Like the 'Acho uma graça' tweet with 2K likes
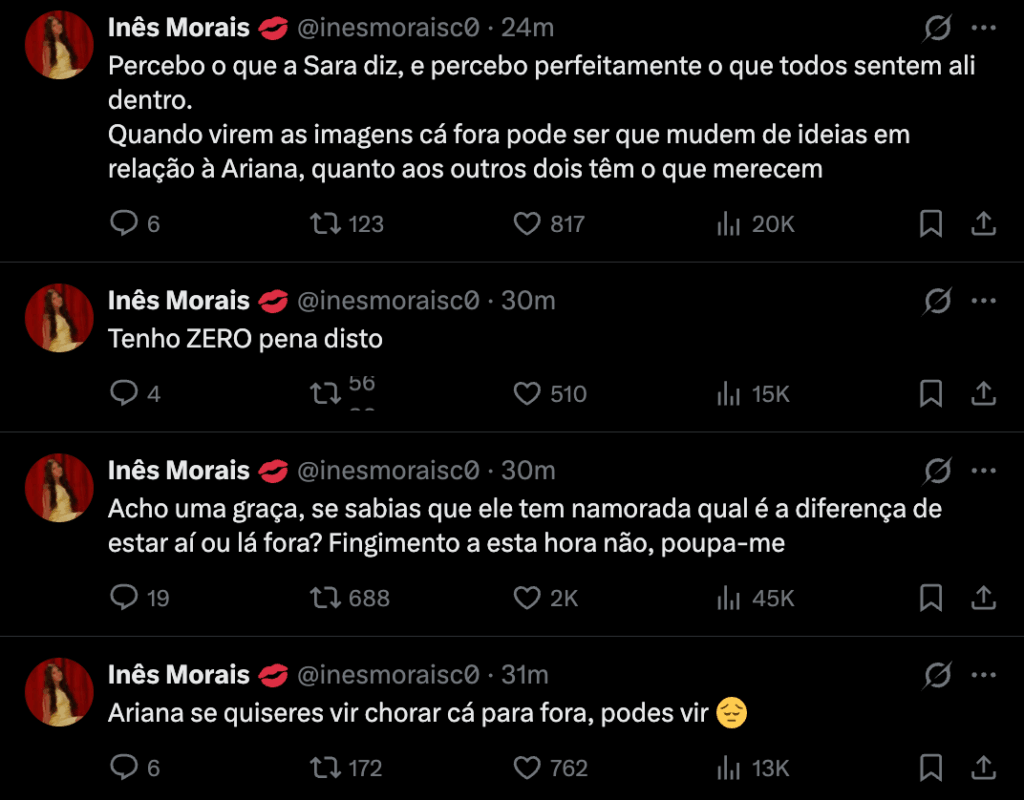This screenshot has width=1024, height=800. point(527,598)
